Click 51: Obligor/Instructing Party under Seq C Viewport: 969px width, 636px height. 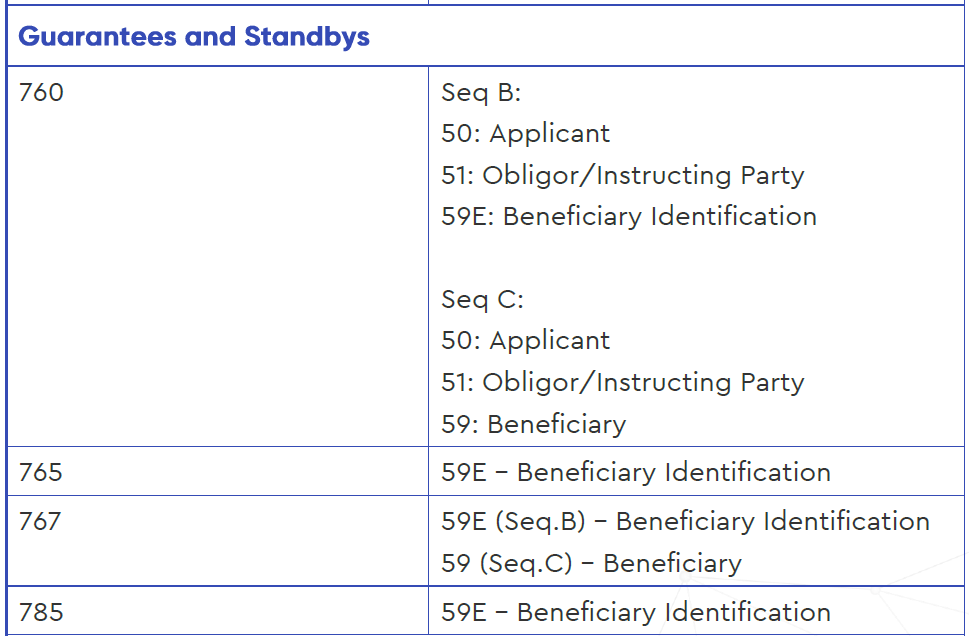[623, 383]
